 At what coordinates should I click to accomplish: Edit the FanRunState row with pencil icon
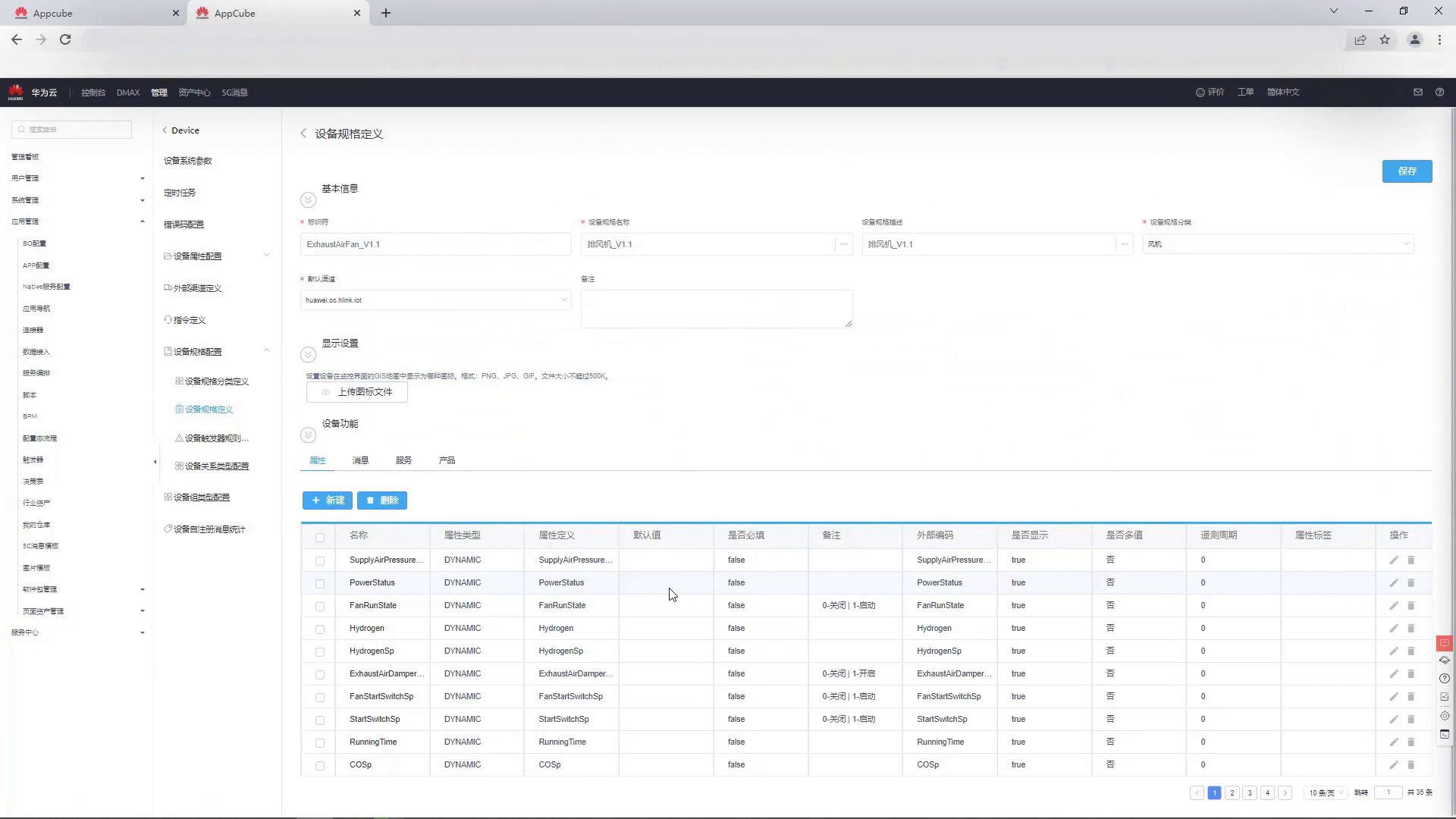1394,606
